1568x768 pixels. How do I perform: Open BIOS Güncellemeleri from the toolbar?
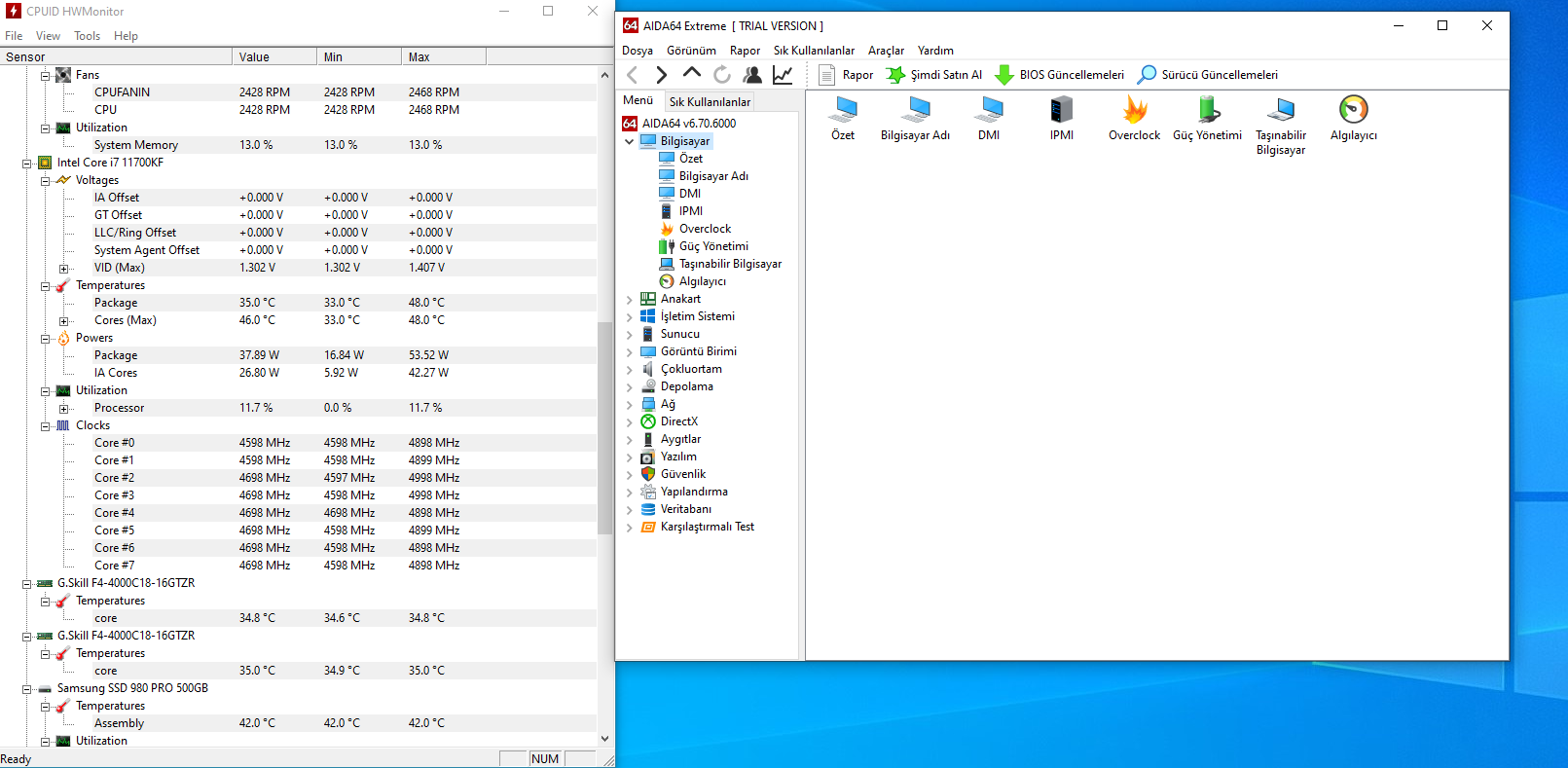click(1059, 75)
